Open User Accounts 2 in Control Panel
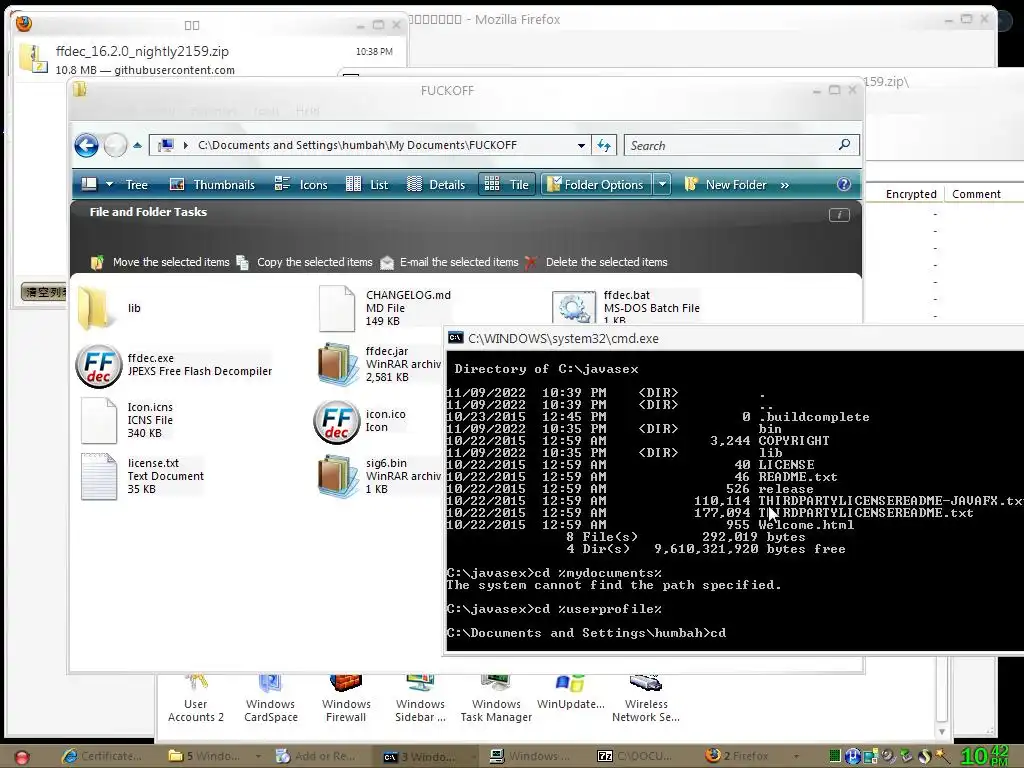Screen dimensions: 1024x768 pos(195,699)
